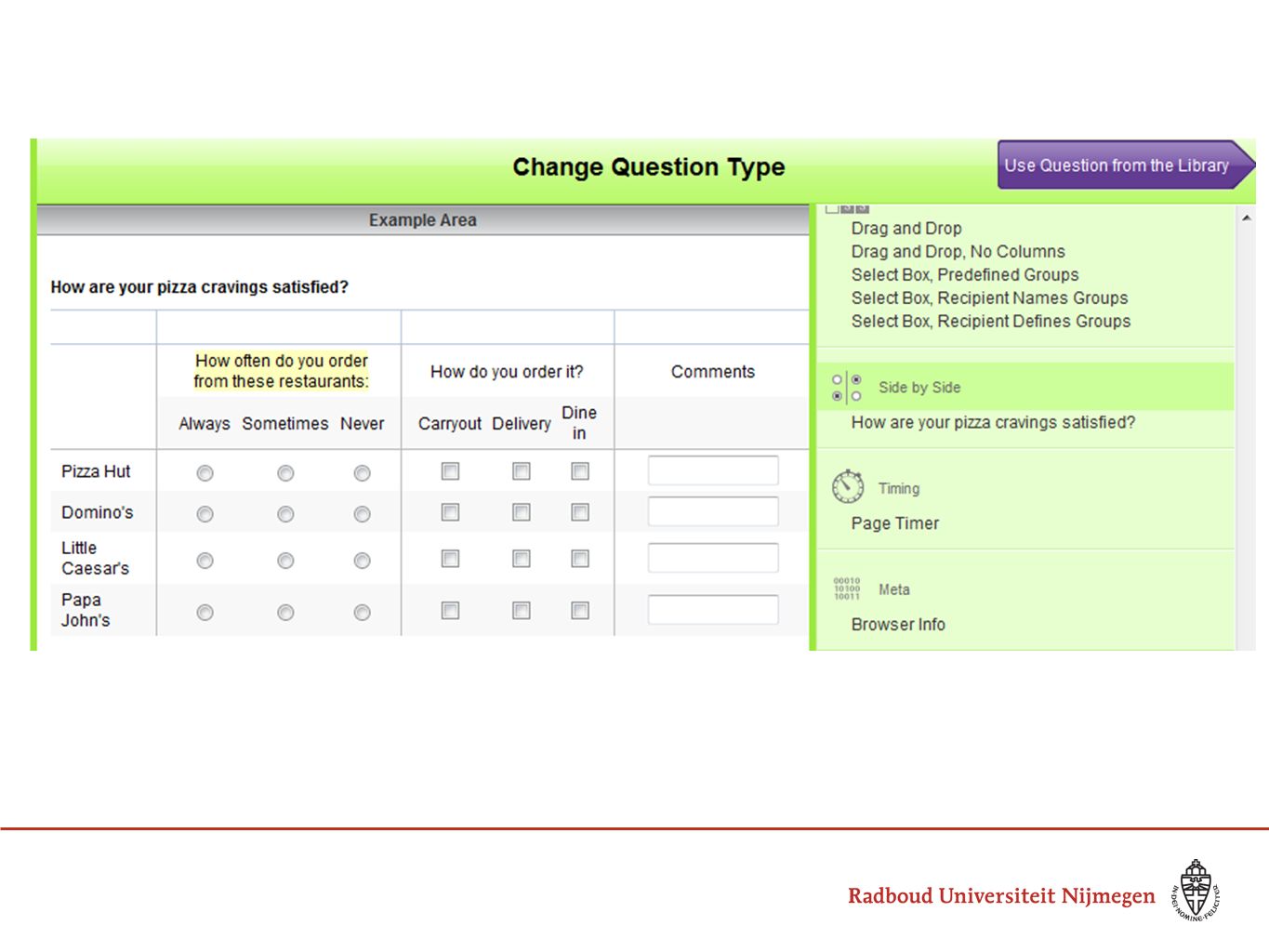Select Never radio for Little Caesar's
Image resolution: width=1269 pixels, height=952 pixels.
362,561
